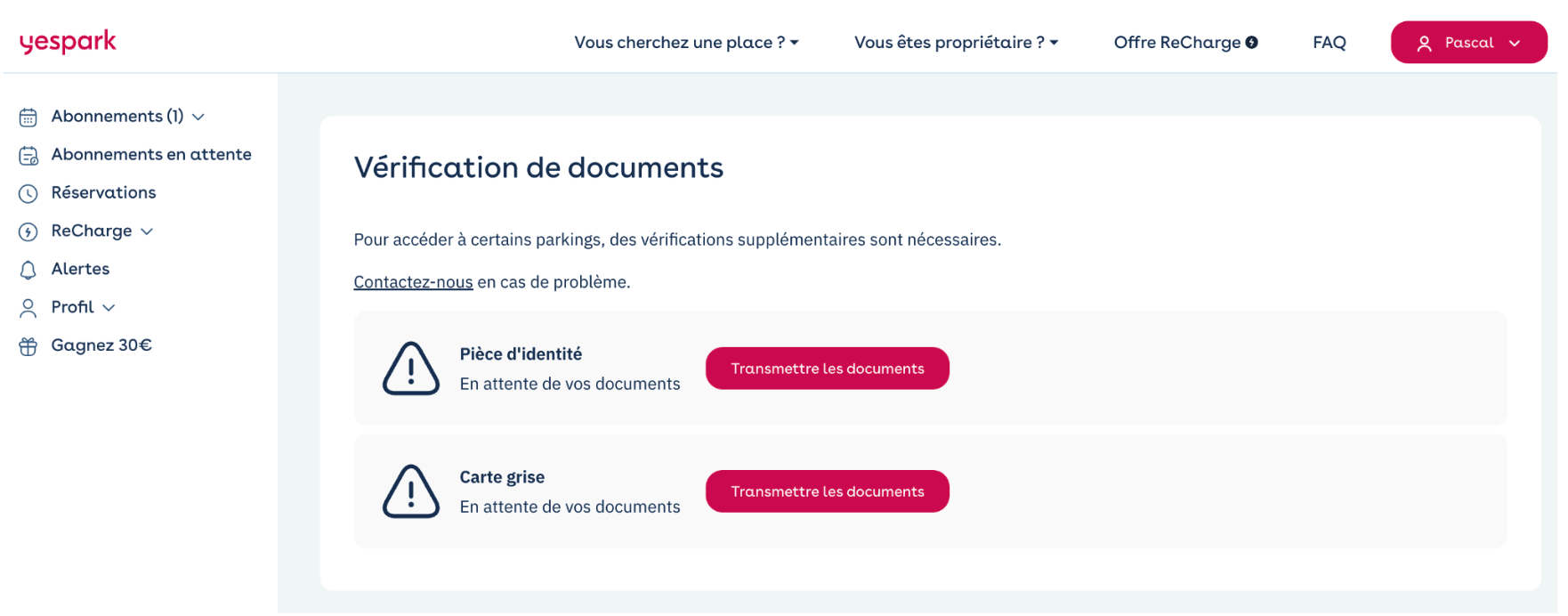Click the user icon in Pascal button
Image resolution: width=1568 pixels, height=616 pixels.
pos(1424,44)
